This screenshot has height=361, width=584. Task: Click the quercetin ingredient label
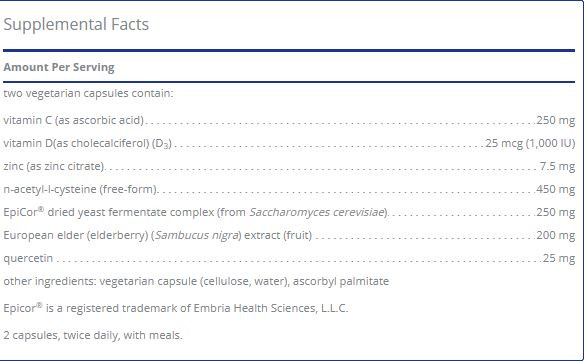click(28, 259)
